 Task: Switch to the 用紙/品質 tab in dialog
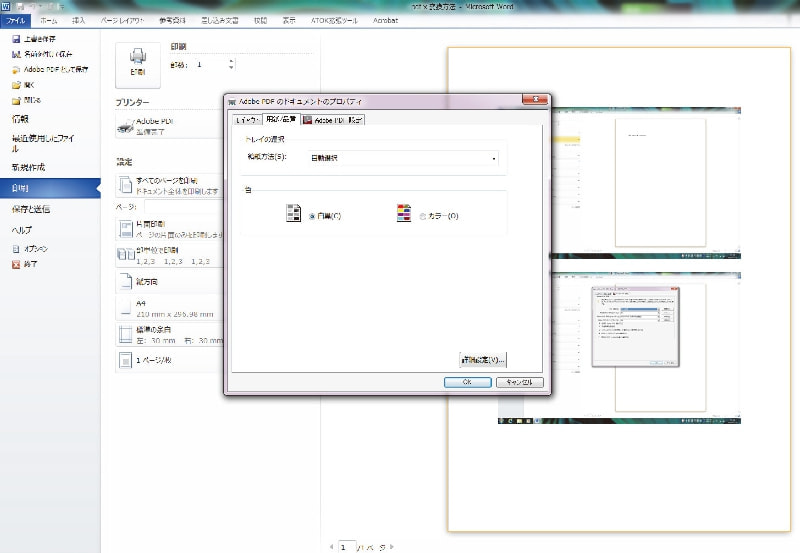[x=281, y=119]
